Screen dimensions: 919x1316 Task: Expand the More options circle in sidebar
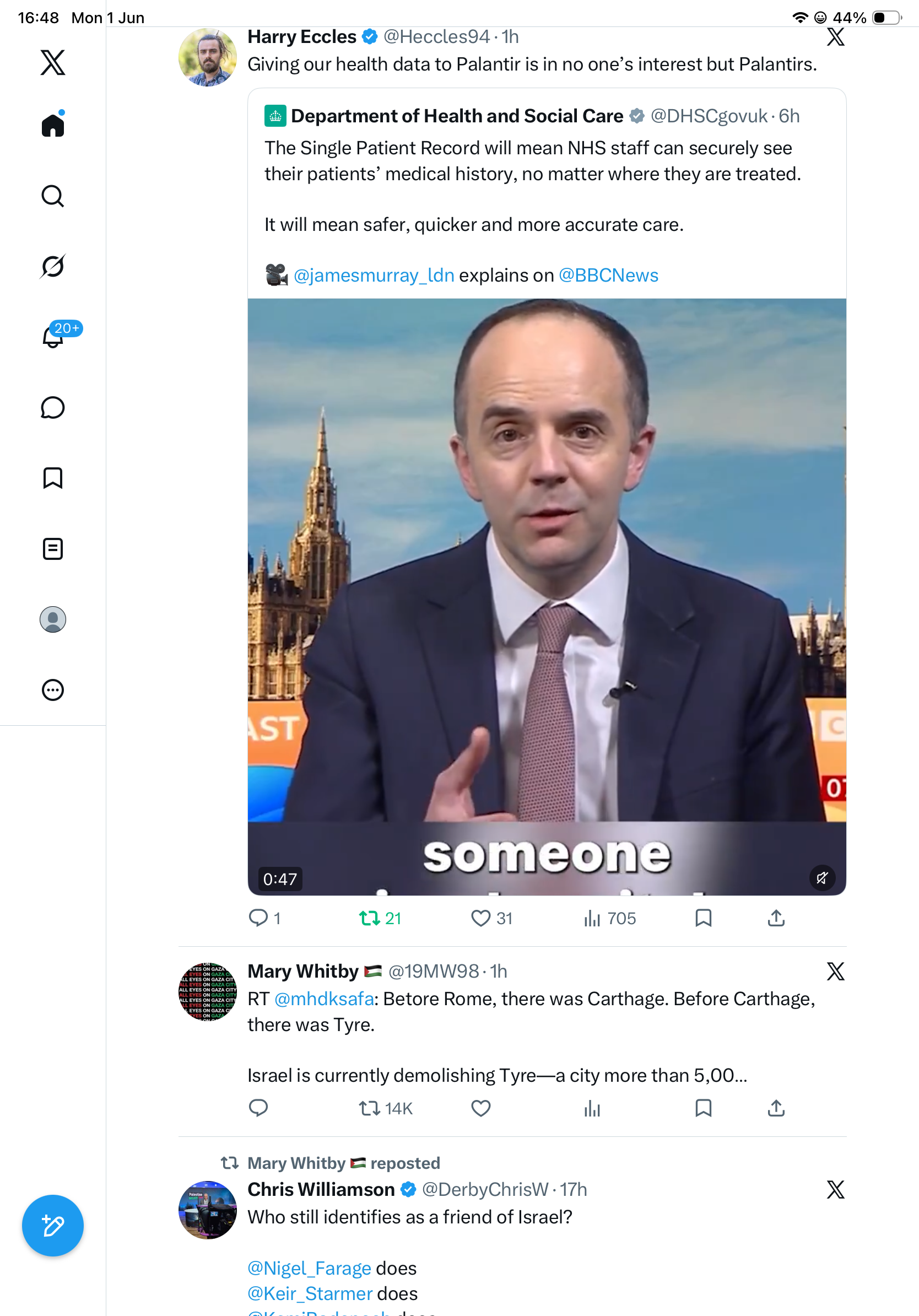coord(53,690)
